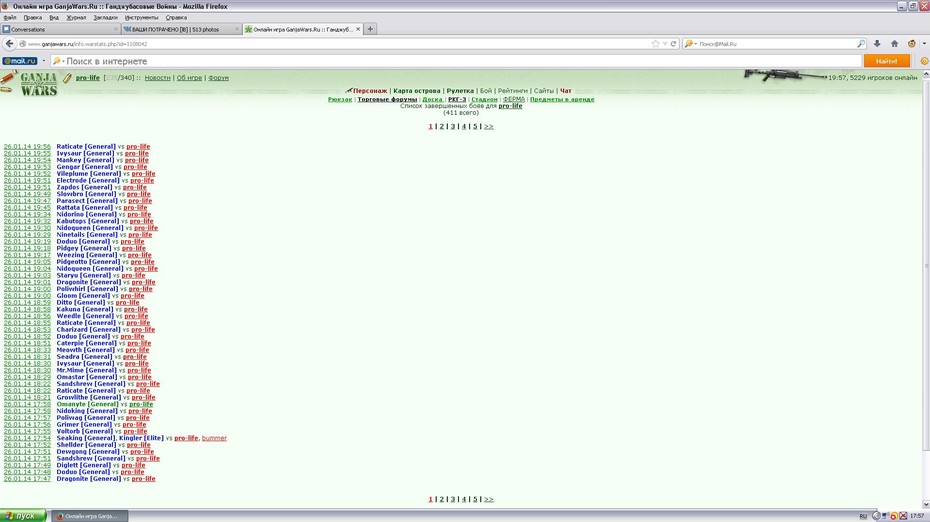Screen dimensions: 930x522
Task: Open the Чат link
Action: click(566, 91)
